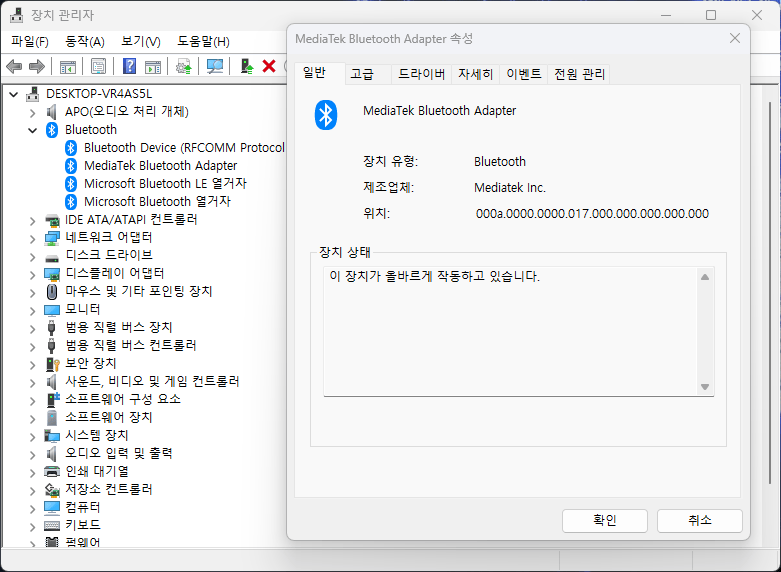
Task: Click the show/hide console tree toolbar icon
Action: [68, 66]
